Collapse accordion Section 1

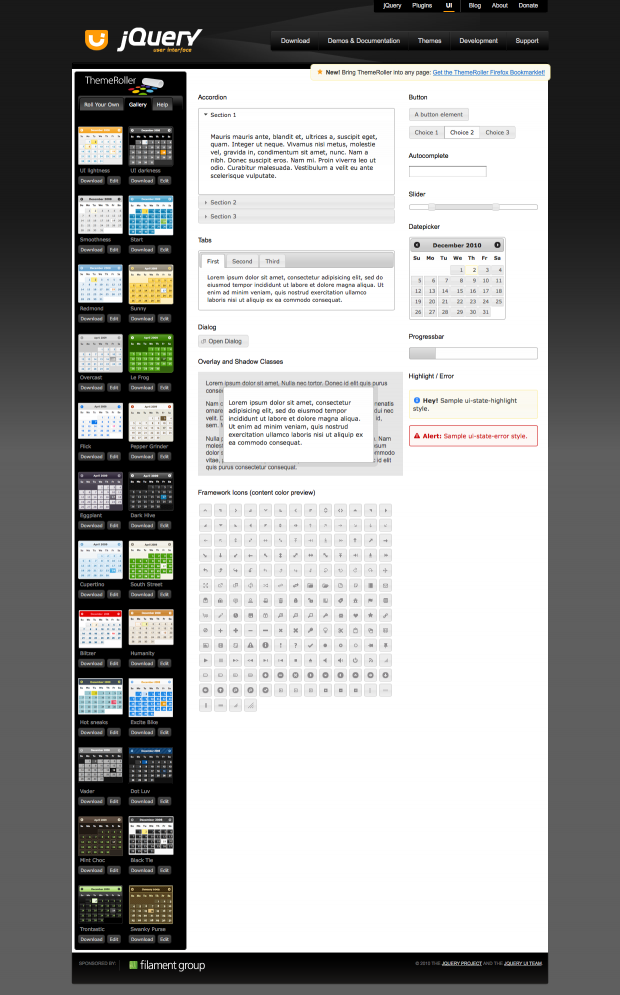[x=296, y=115]
